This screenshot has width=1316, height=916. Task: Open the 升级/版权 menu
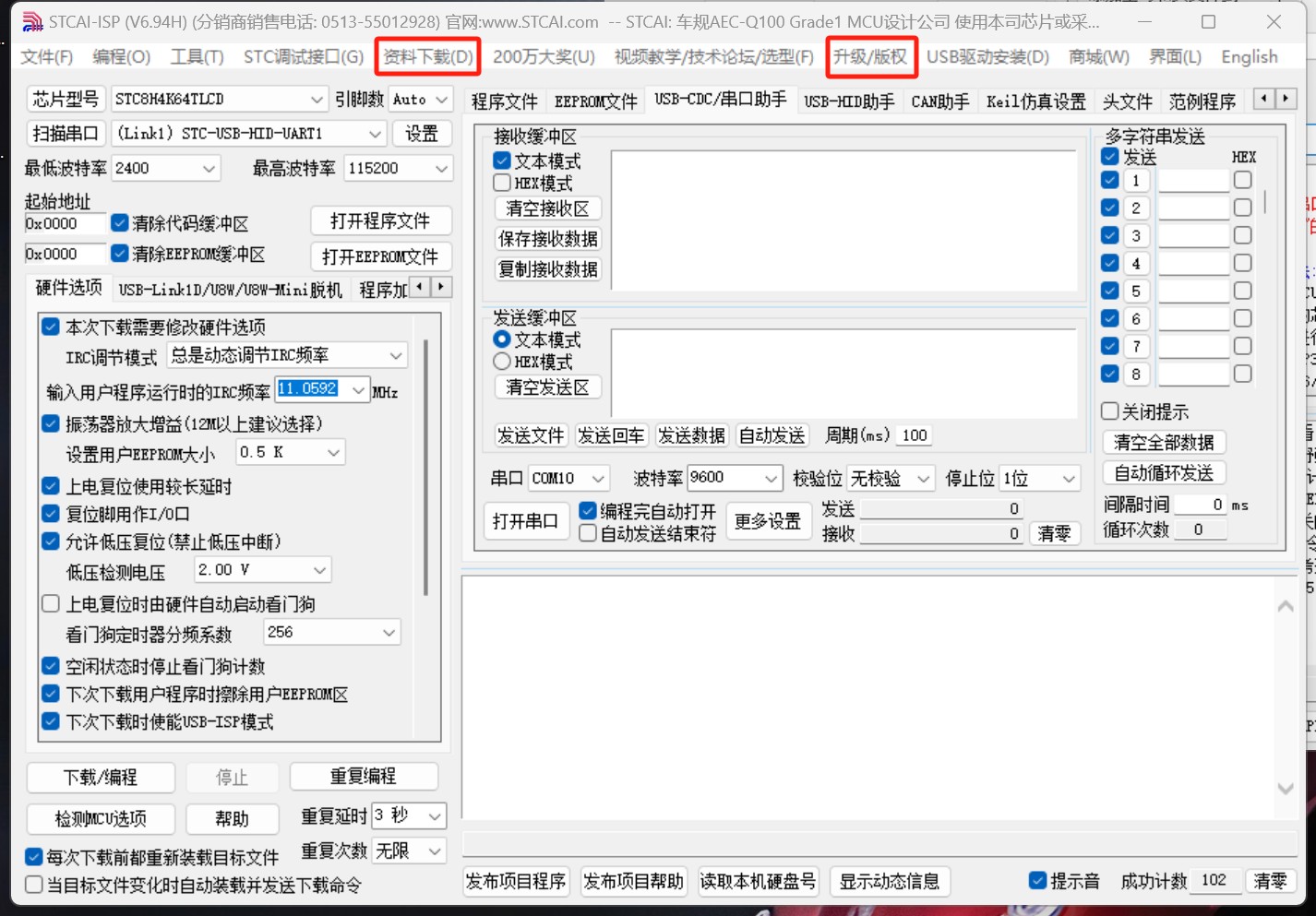coord(870,57)
